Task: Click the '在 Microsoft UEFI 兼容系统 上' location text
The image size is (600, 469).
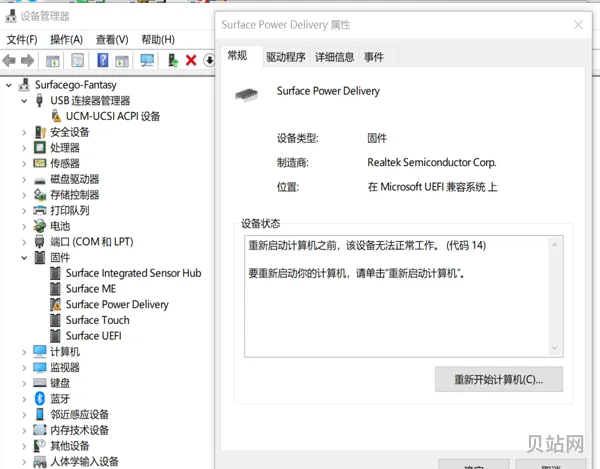Action: click(432, 187)
